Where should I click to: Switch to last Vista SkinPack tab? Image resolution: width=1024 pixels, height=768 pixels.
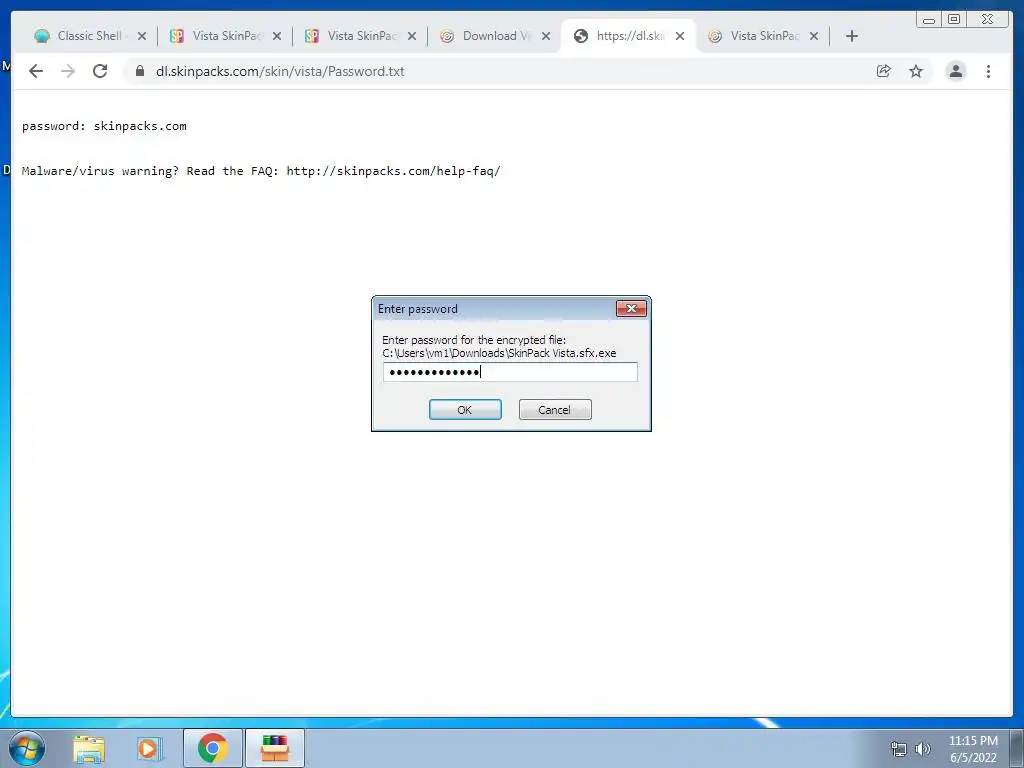(763, 36)
